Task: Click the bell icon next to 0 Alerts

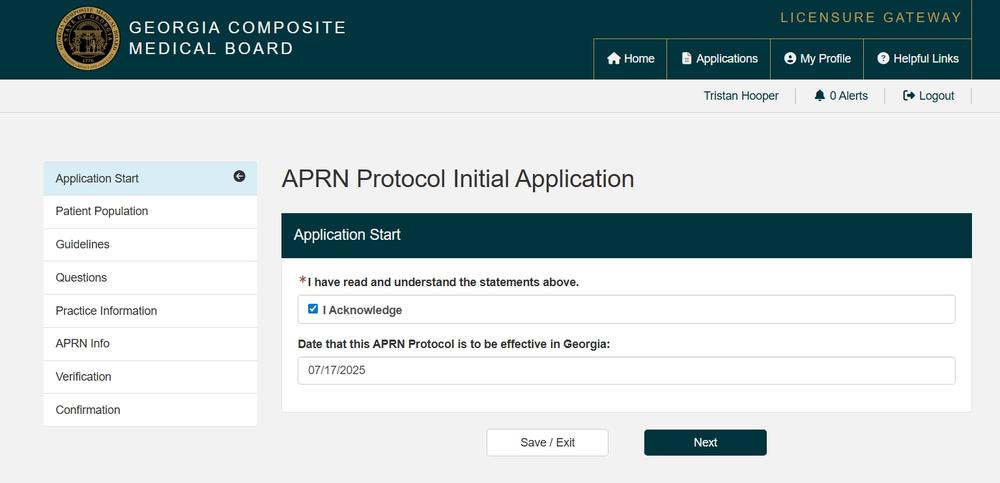Action: point(820,96)
